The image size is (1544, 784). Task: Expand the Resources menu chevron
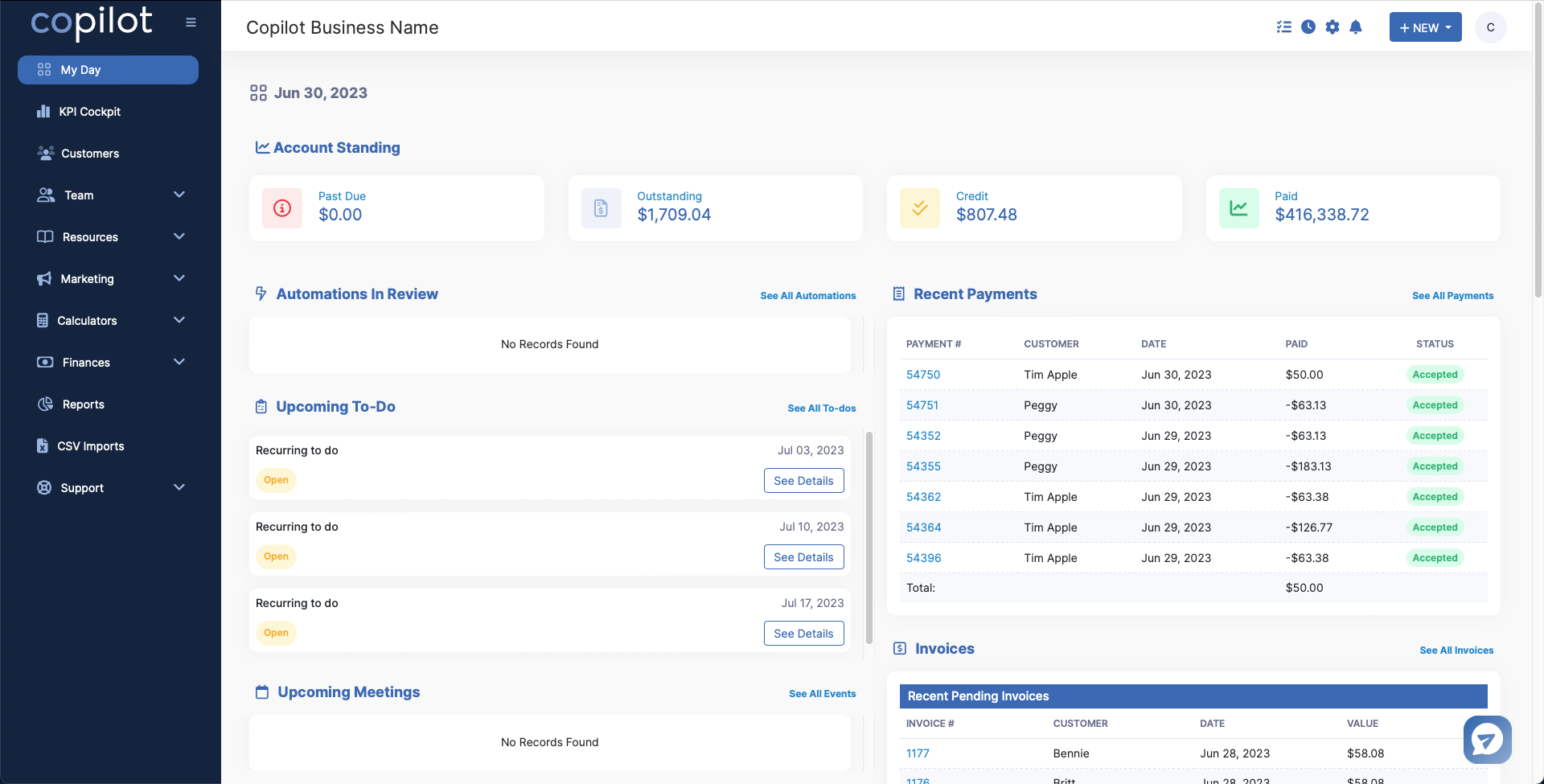click(x=179, y=236)
